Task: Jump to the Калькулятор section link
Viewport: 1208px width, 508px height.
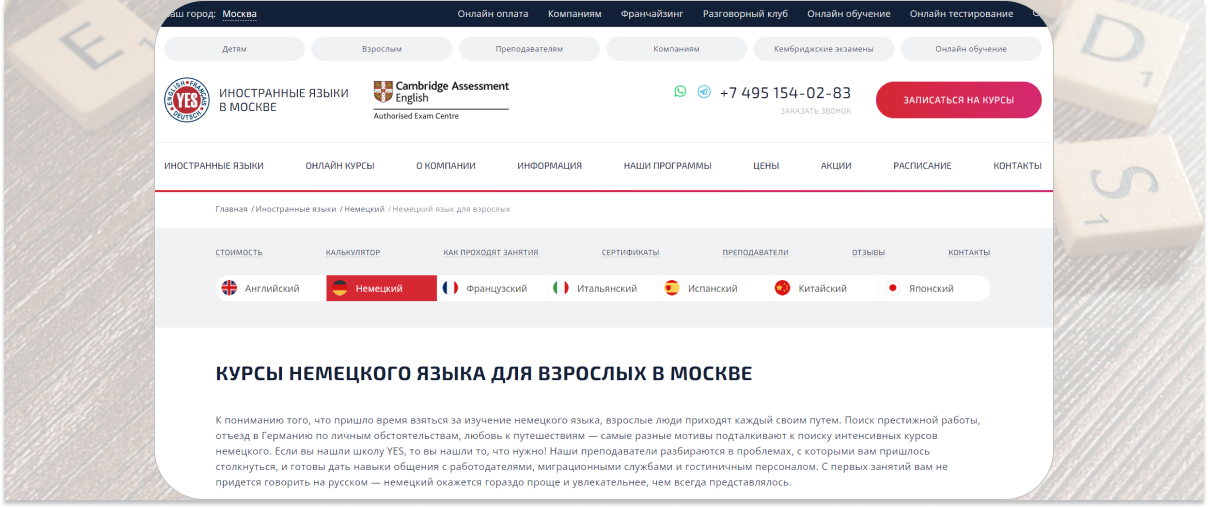Action: tap(353, 253)
